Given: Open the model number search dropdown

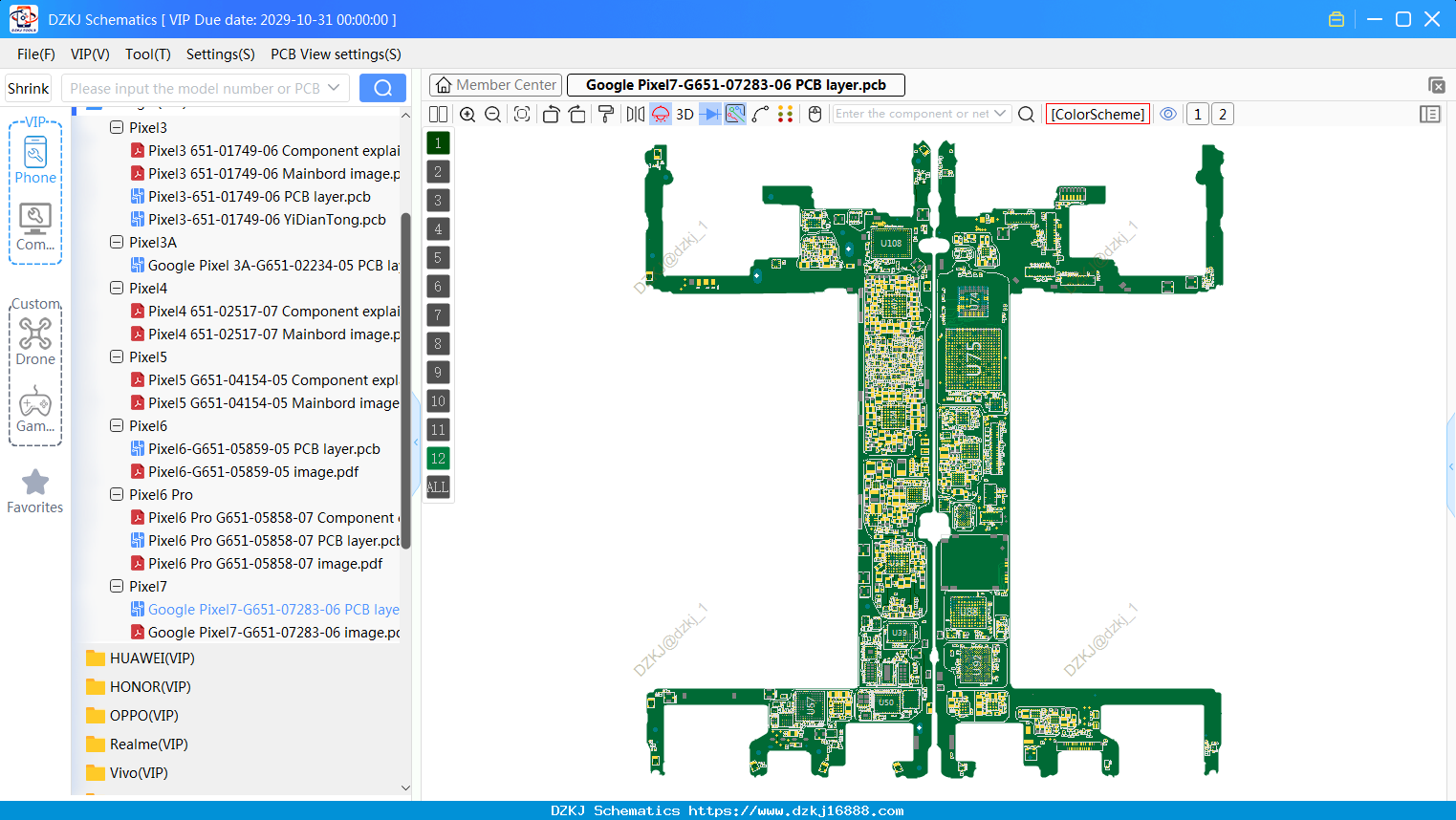Looking at the screenshot, I should (x=334, y=88).
